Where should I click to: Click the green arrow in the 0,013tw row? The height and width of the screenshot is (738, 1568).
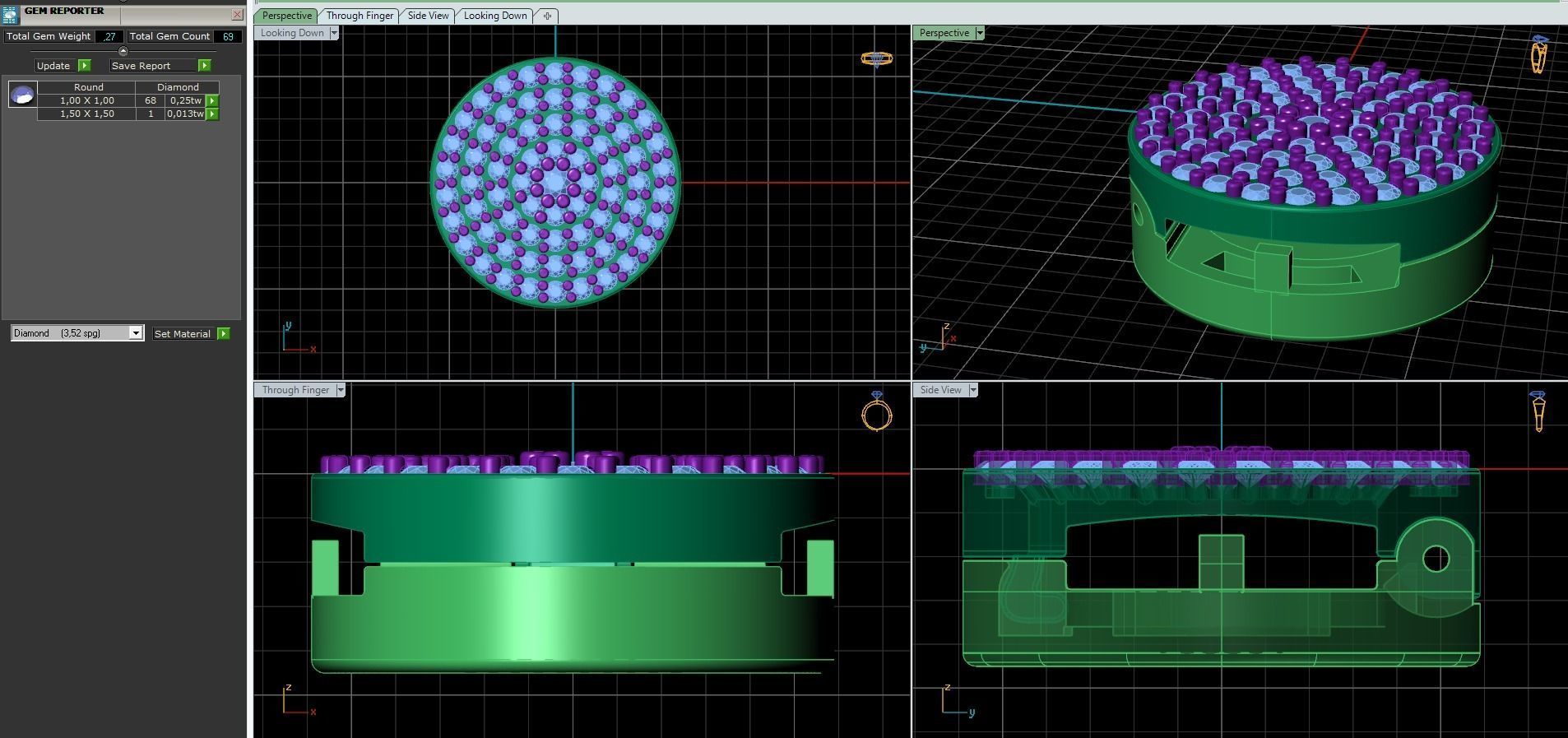coord(212,114)
